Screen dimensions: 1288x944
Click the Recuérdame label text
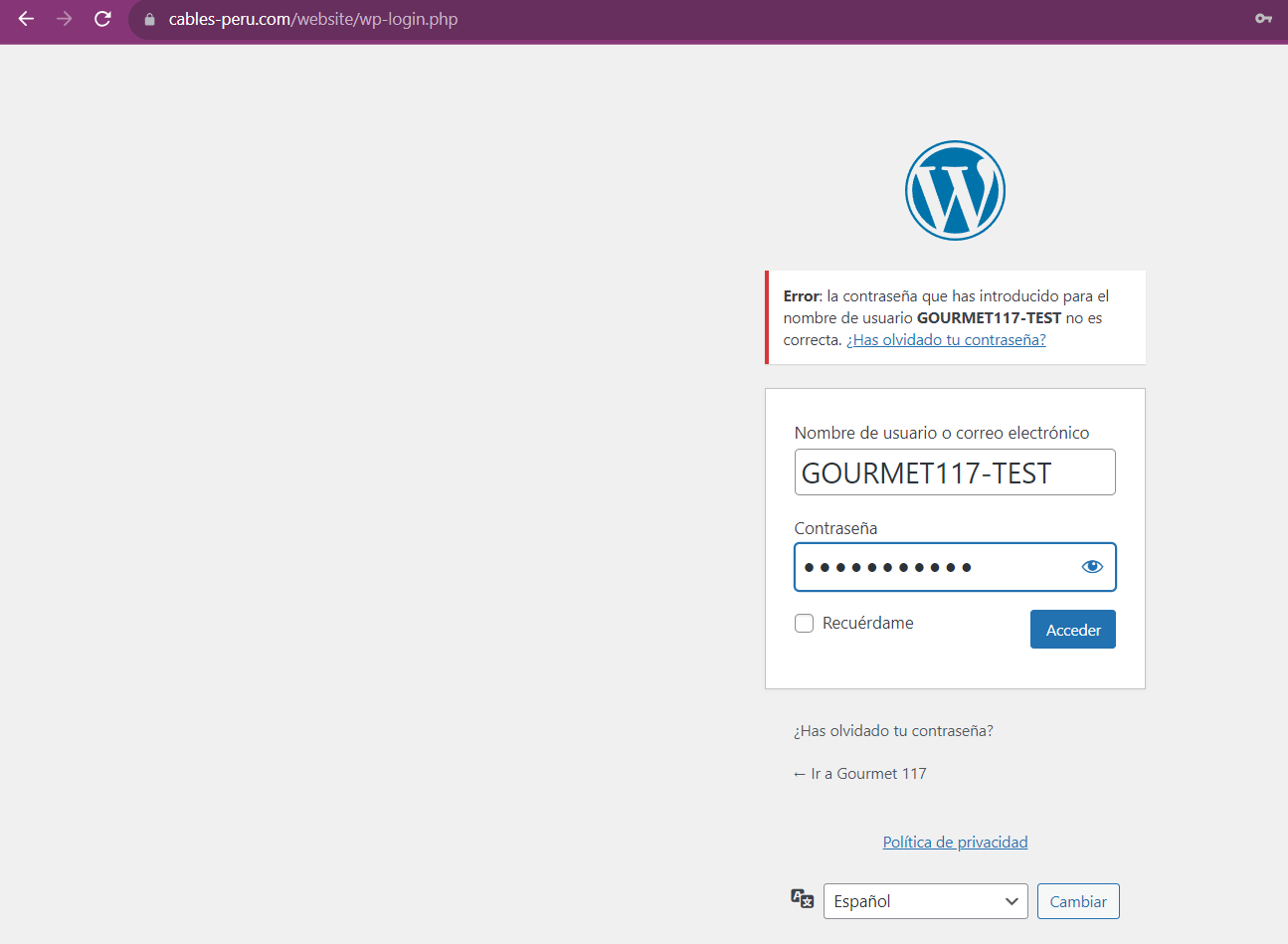coord(868,624)
